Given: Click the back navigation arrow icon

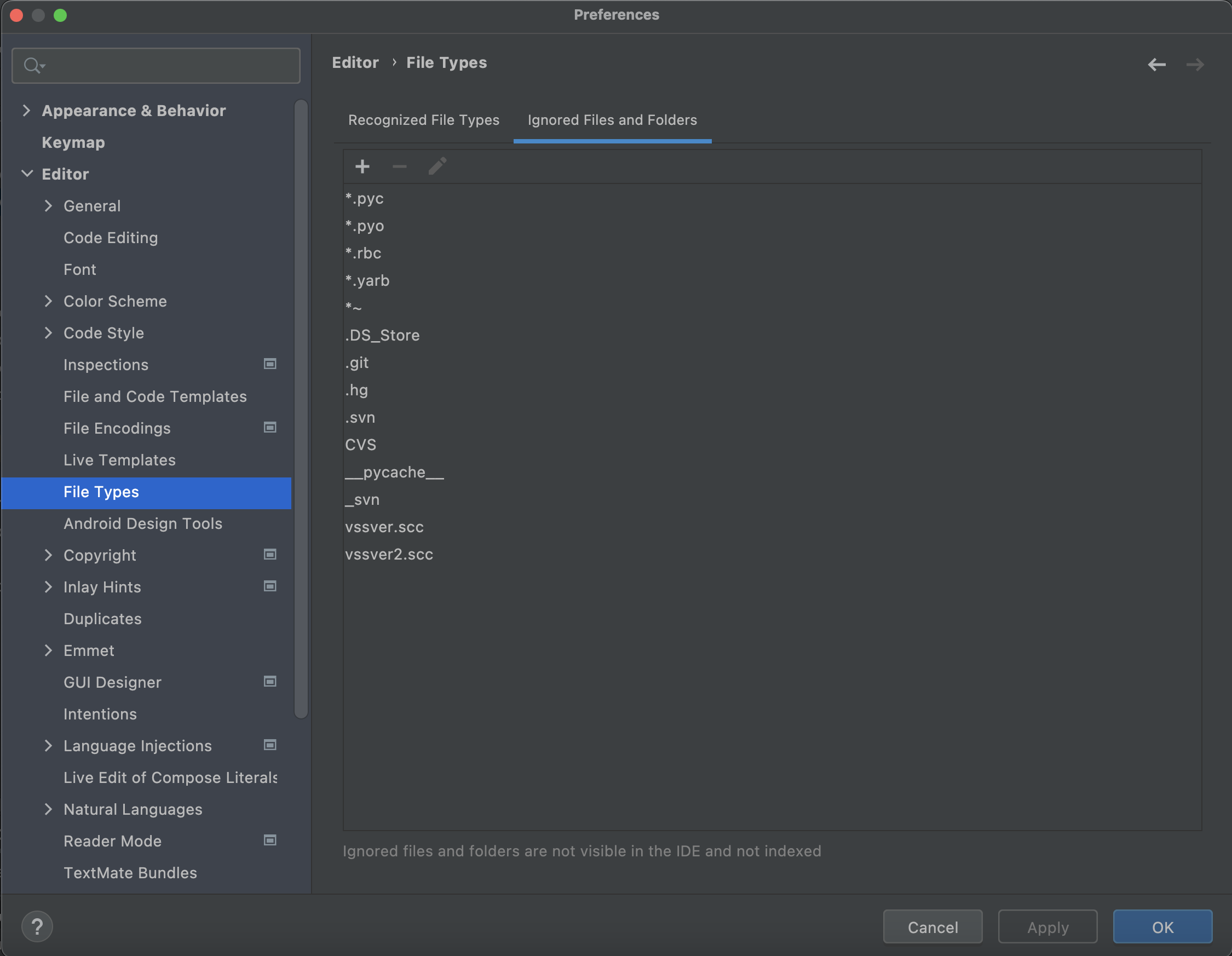Looking at the screenshot, I should 1158,64.
